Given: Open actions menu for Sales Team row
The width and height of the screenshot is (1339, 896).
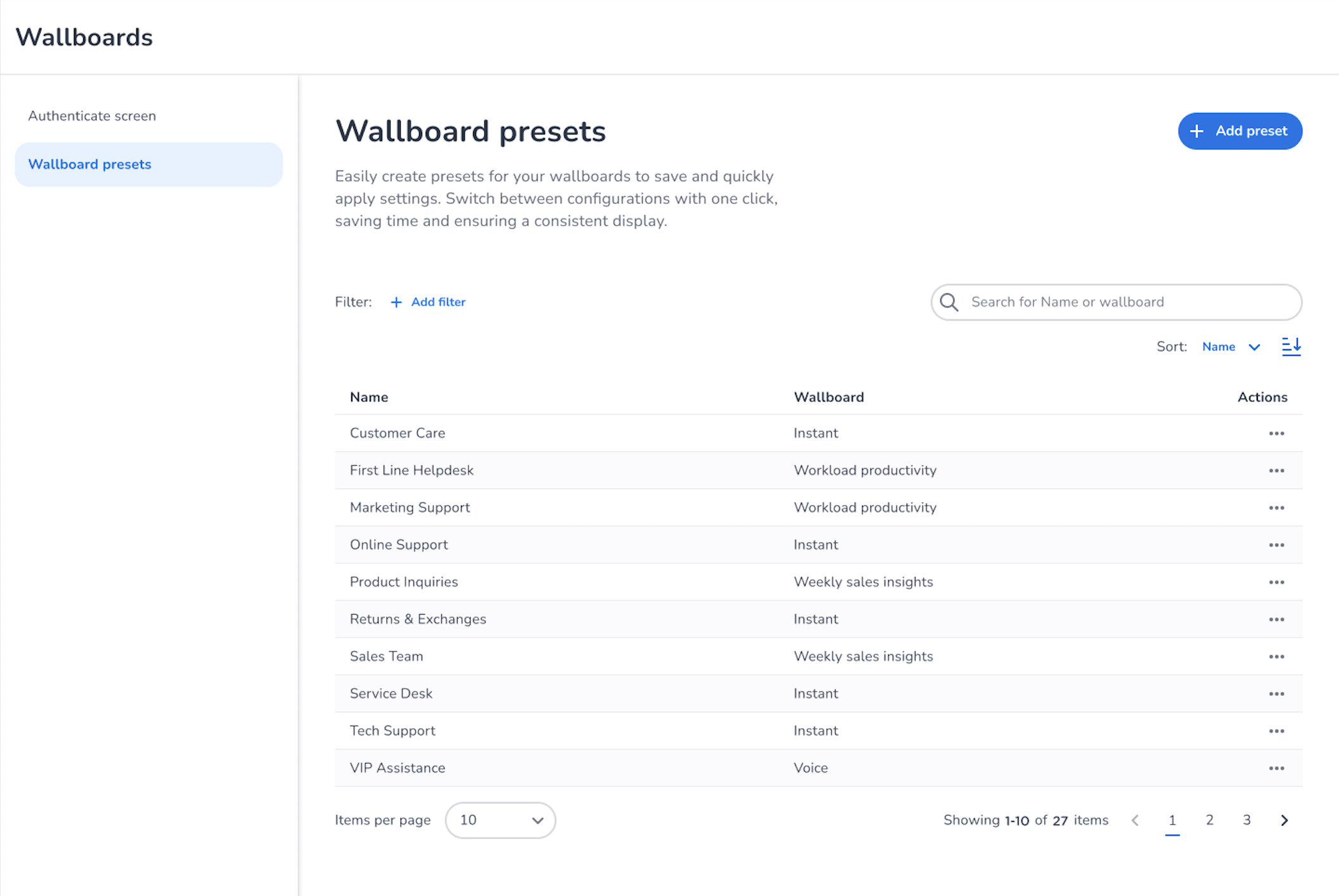Looking at the screenshot, I should [x=1276, y=656].
